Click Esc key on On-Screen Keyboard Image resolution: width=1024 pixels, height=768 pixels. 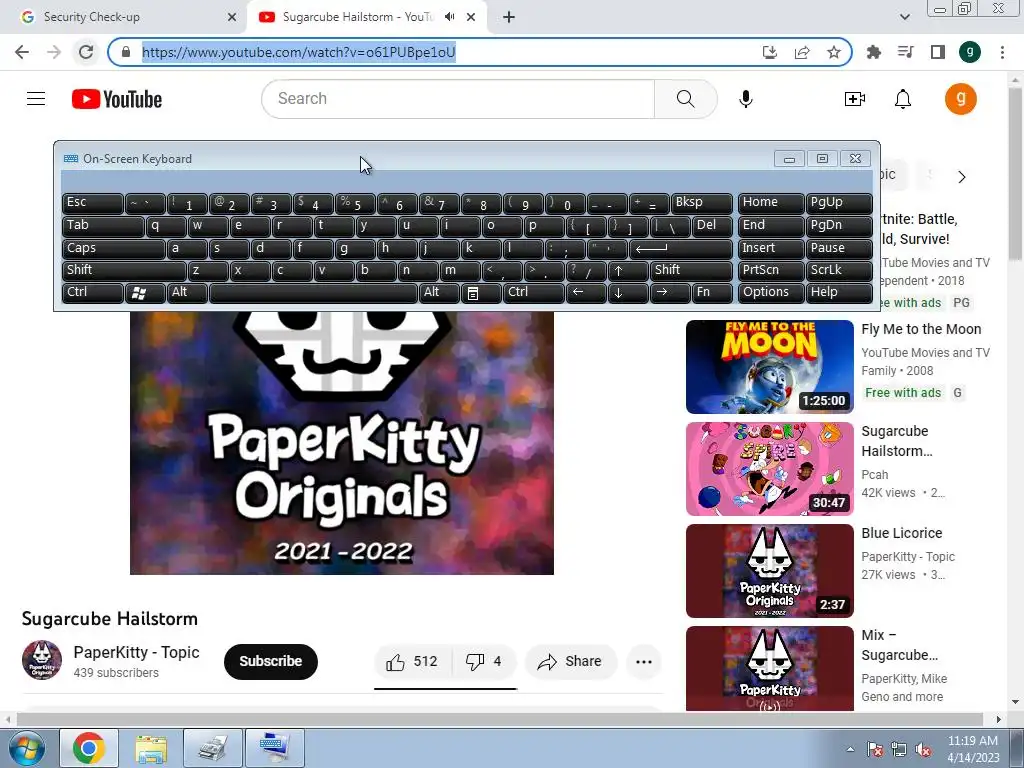pos(93,203)
